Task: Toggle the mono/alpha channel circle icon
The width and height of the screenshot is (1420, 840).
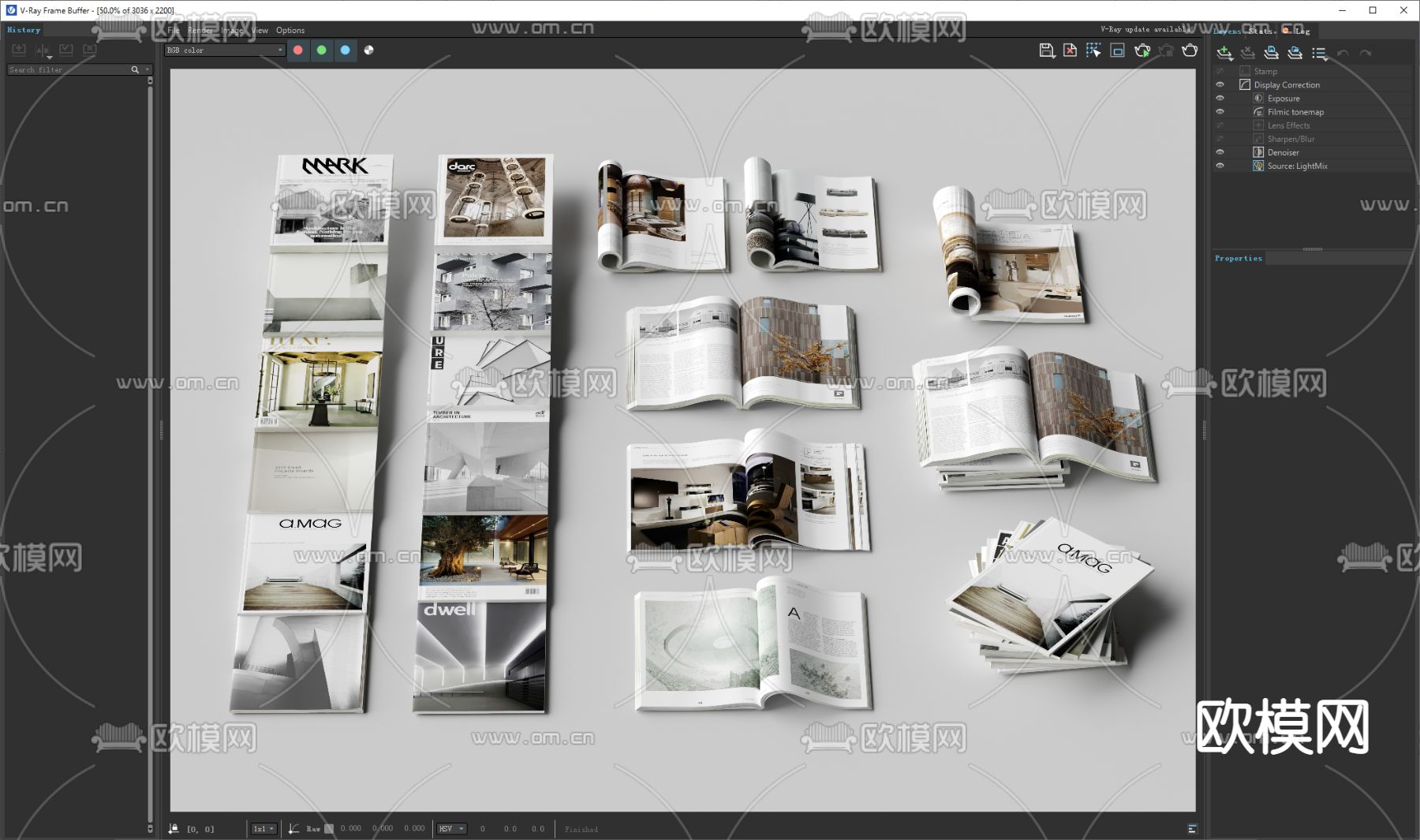Action: 368,50
